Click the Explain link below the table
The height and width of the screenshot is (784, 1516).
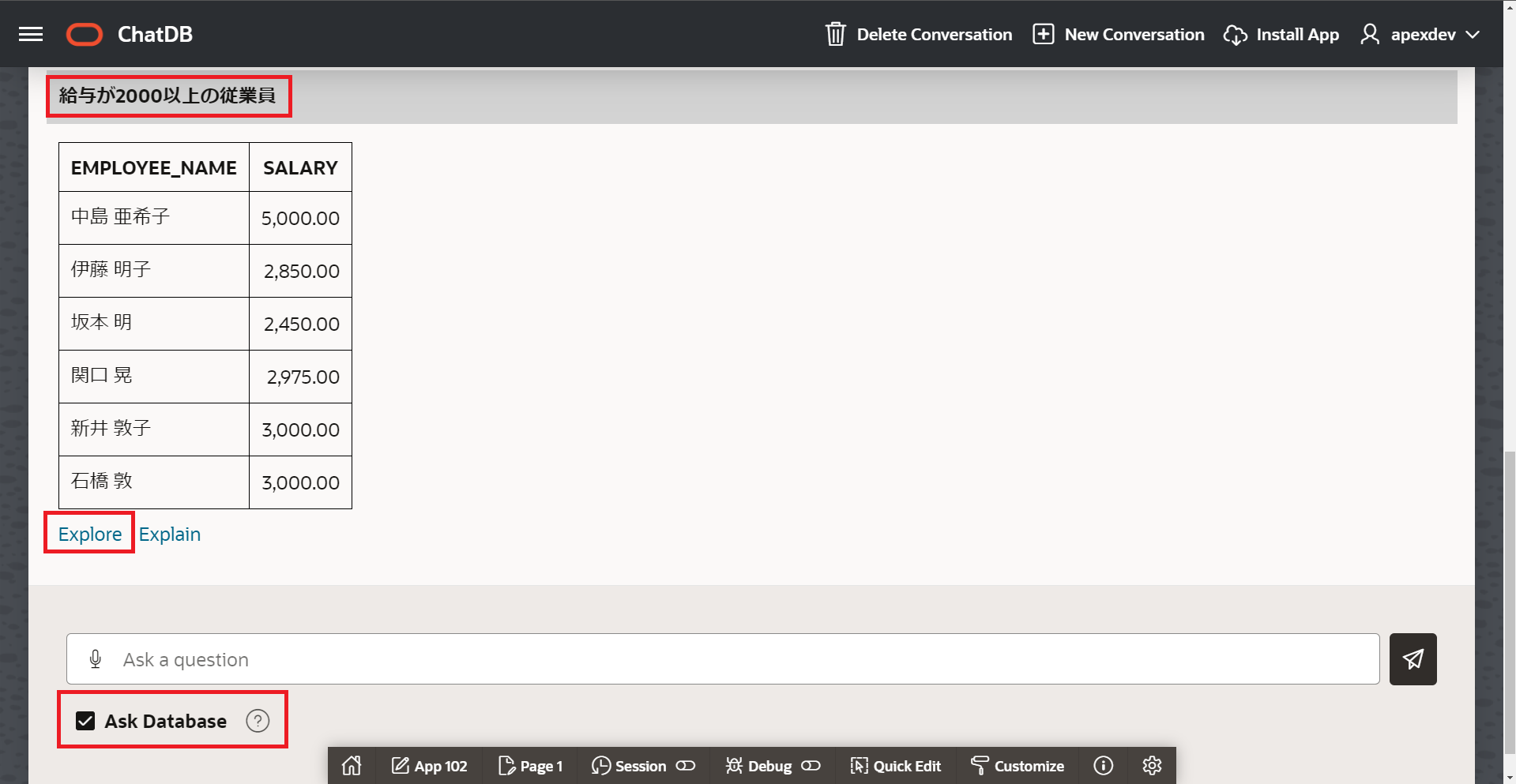[170, 535]
